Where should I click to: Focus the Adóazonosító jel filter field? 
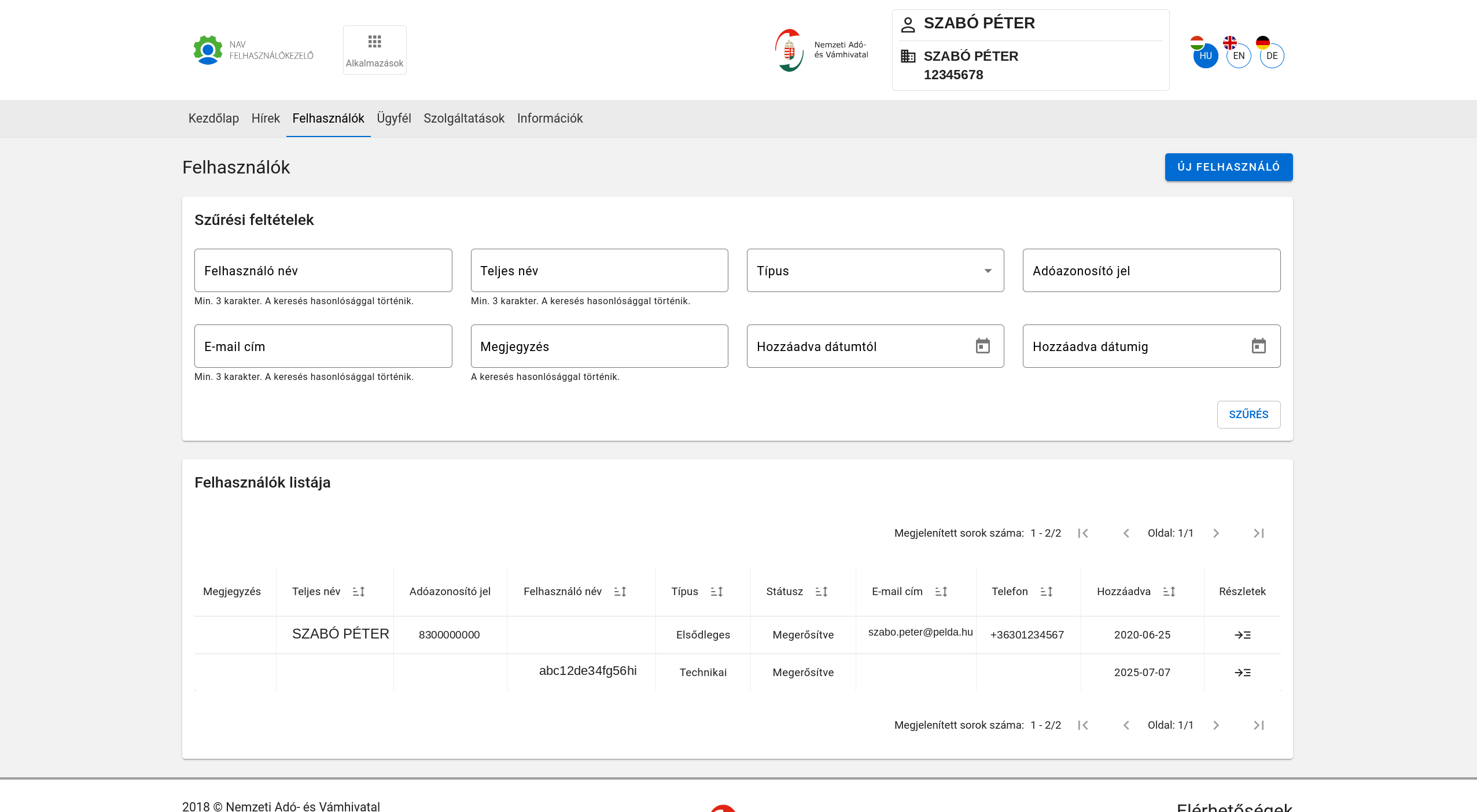pyautogui.click(x=1151, y=271)
